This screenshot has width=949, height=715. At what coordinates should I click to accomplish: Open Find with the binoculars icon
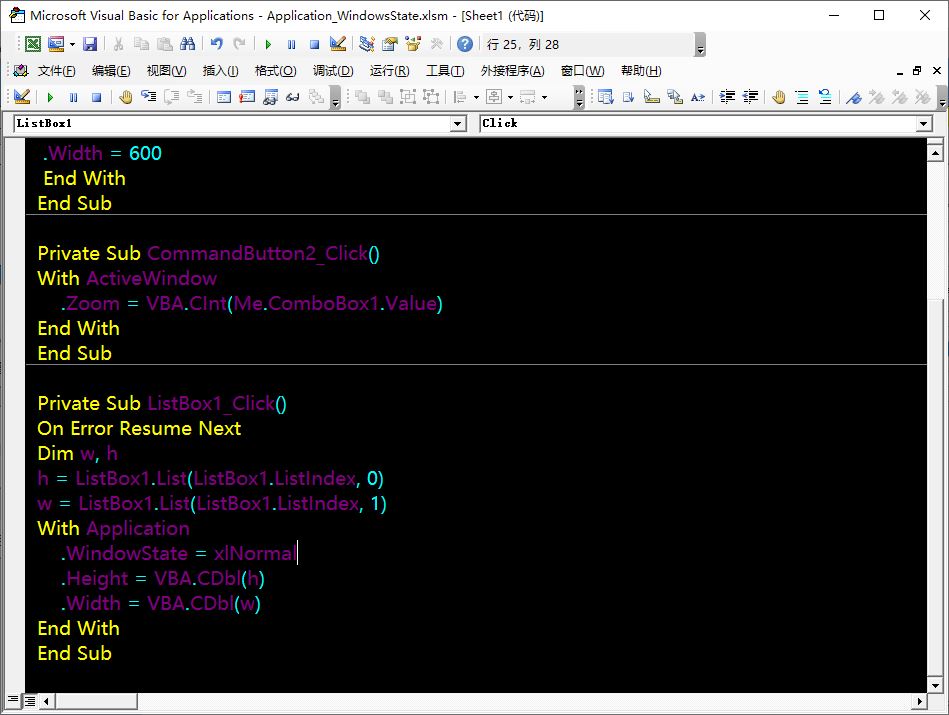[x=188, y=44]
